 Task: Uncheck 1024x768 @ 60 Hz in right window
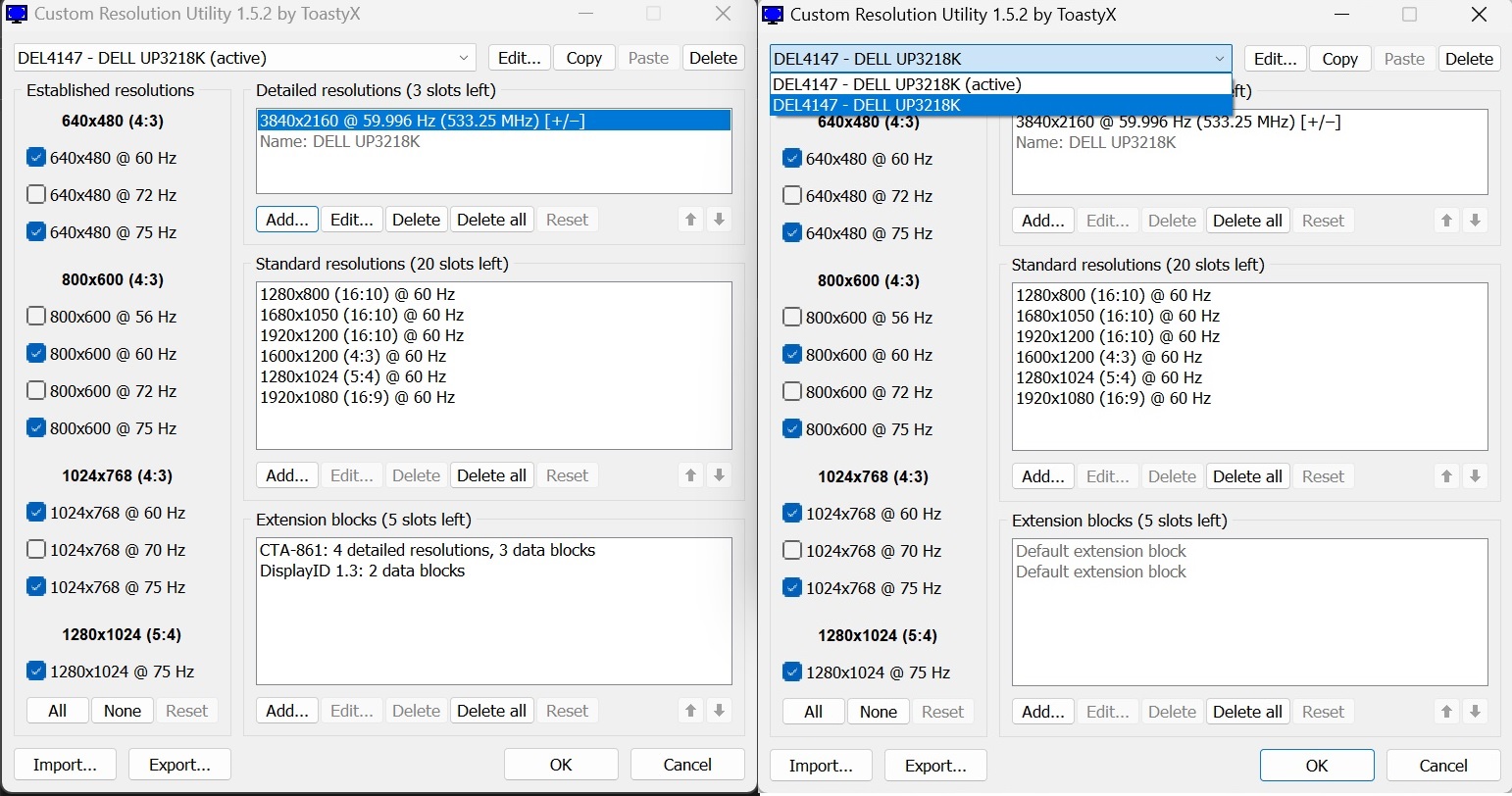click(x=792, y=514)
